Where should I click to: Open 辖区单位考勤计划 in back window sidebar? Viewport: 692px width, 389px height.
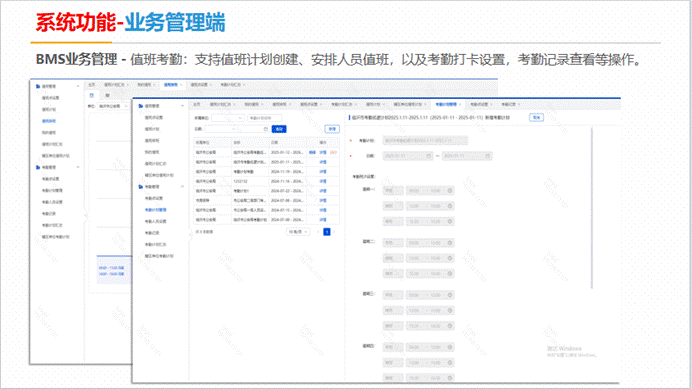coord(56,237)
